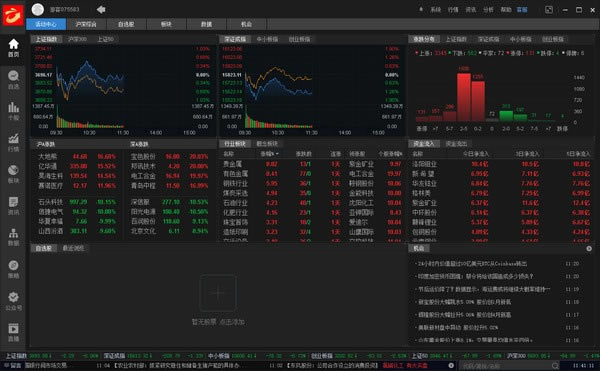Select the 板块 top tab
The image size is (600, 371).
pyautogui.click(x=166, y=24)
